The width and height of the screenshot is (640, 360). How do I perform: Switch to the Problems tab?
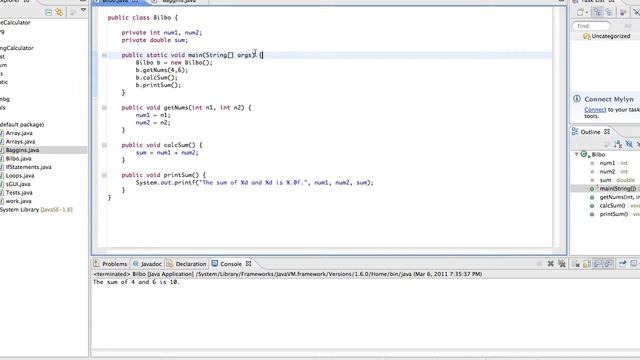110,264
